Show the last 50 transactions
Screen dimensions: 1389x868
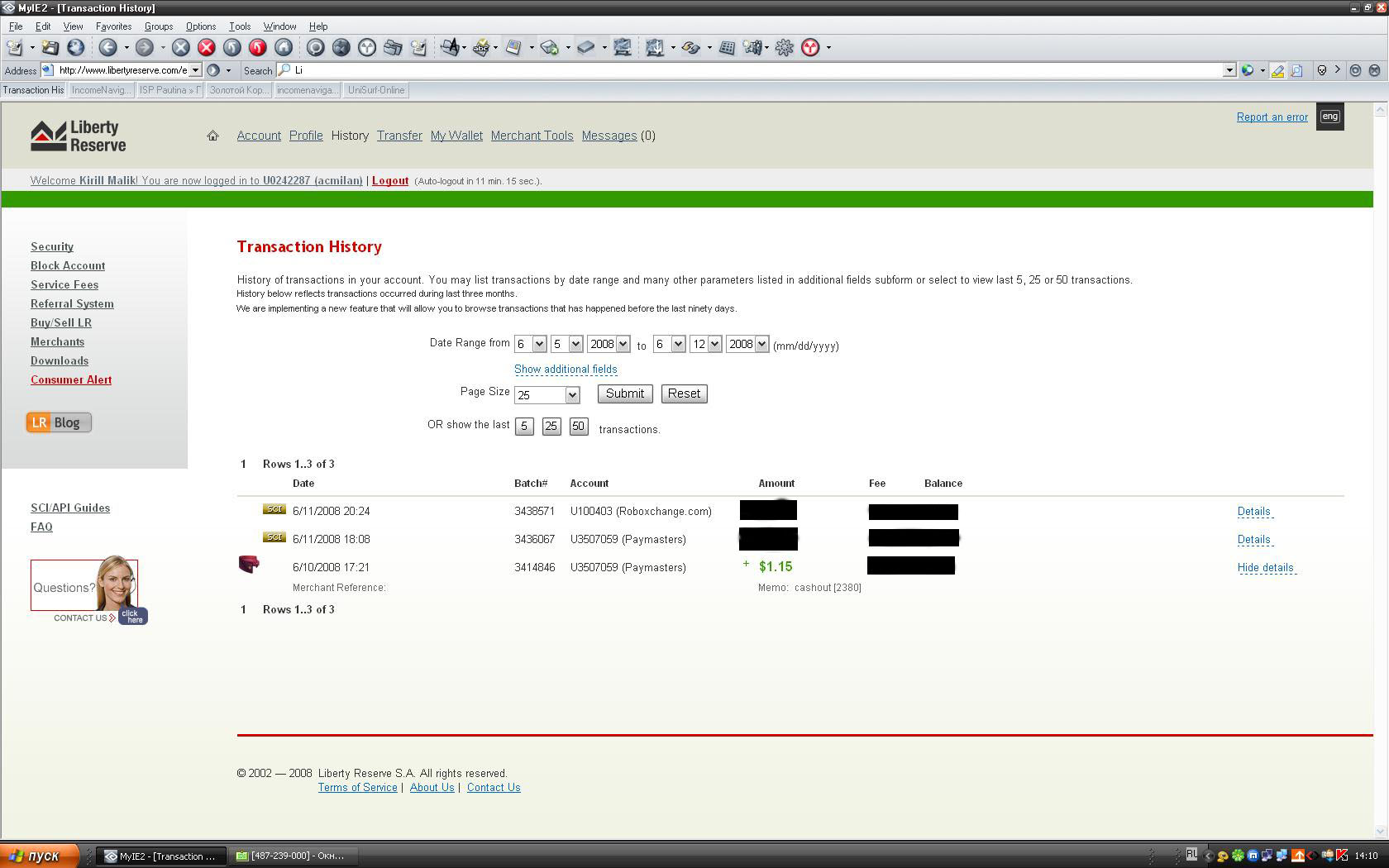click(578, 427)
